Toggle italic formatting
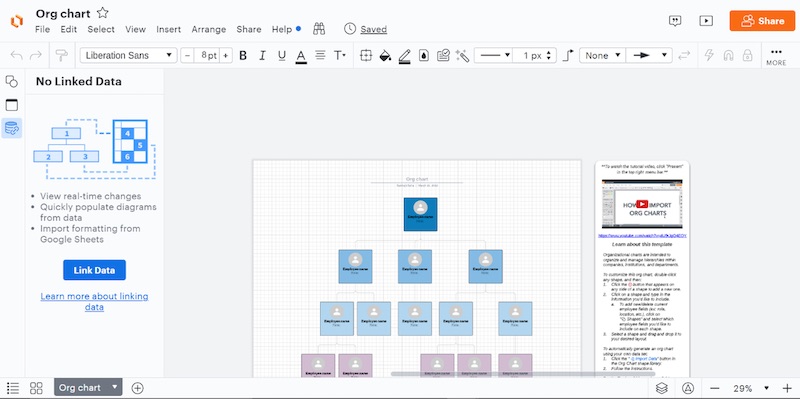800x399 pixels. [x=262, y=56]
